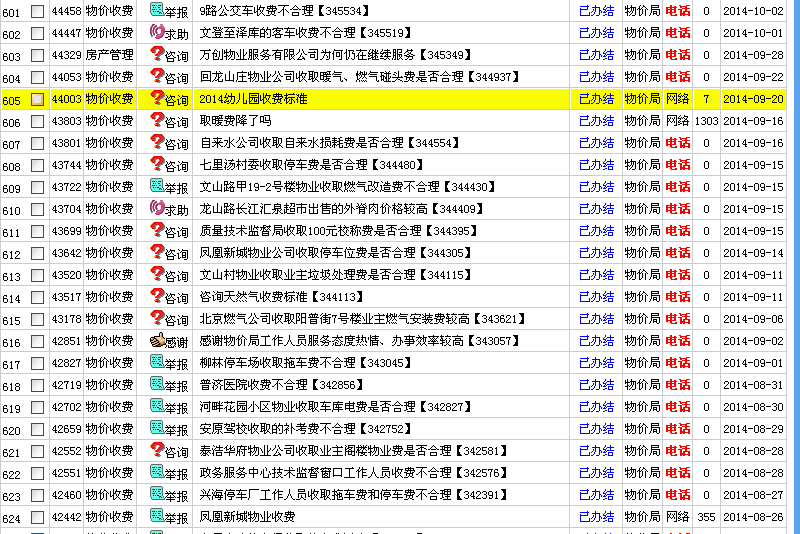Open the 取暖费降了吗 inquiry
Screen dimensions: 800x534
[235, 121]
